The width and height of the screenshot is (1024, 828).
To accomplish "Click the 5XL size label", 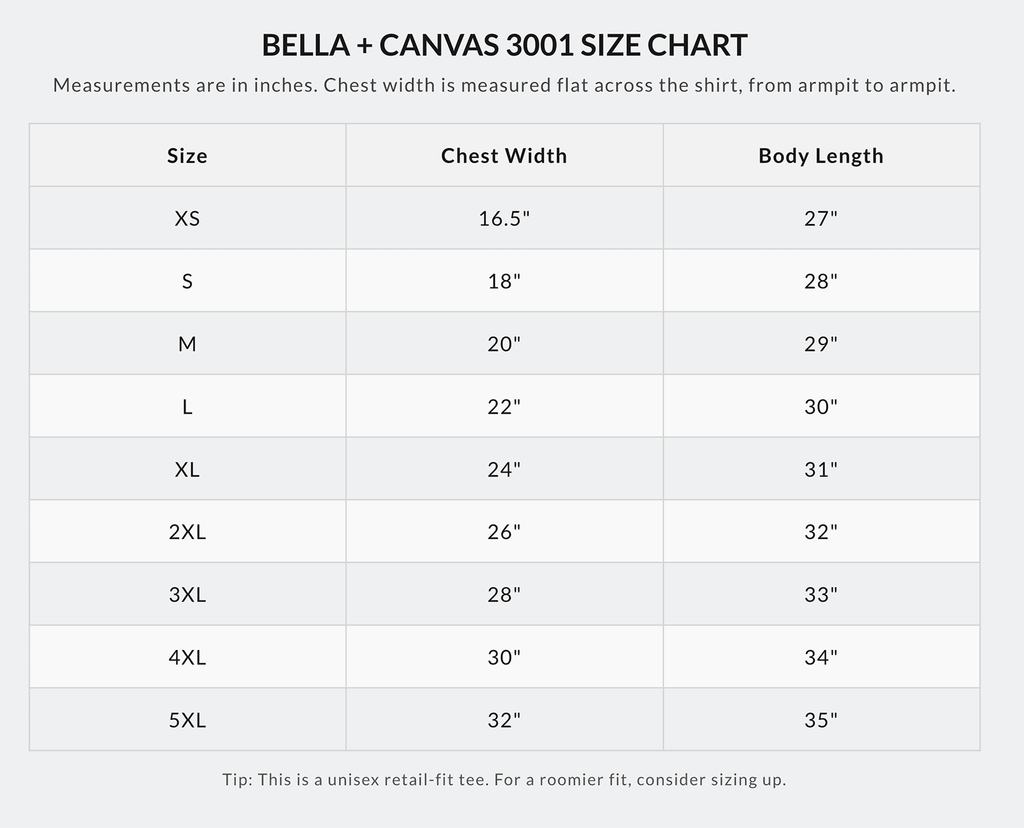I will click(187, 720).
